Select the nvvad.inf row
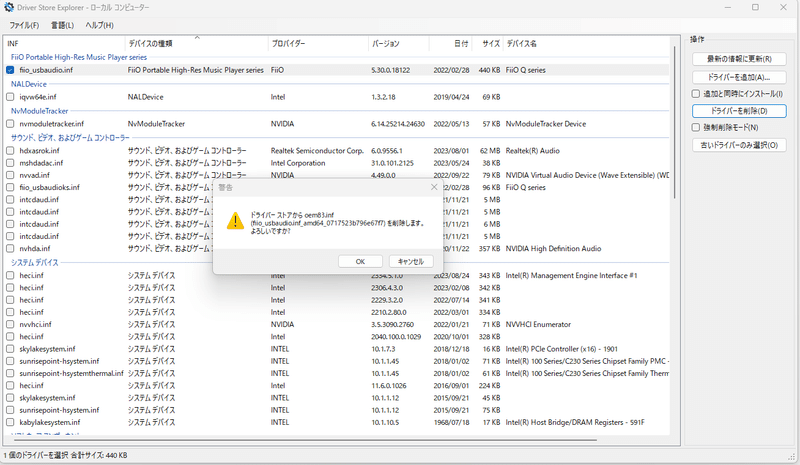Screen dimensions: 800x465 [337, 175]
